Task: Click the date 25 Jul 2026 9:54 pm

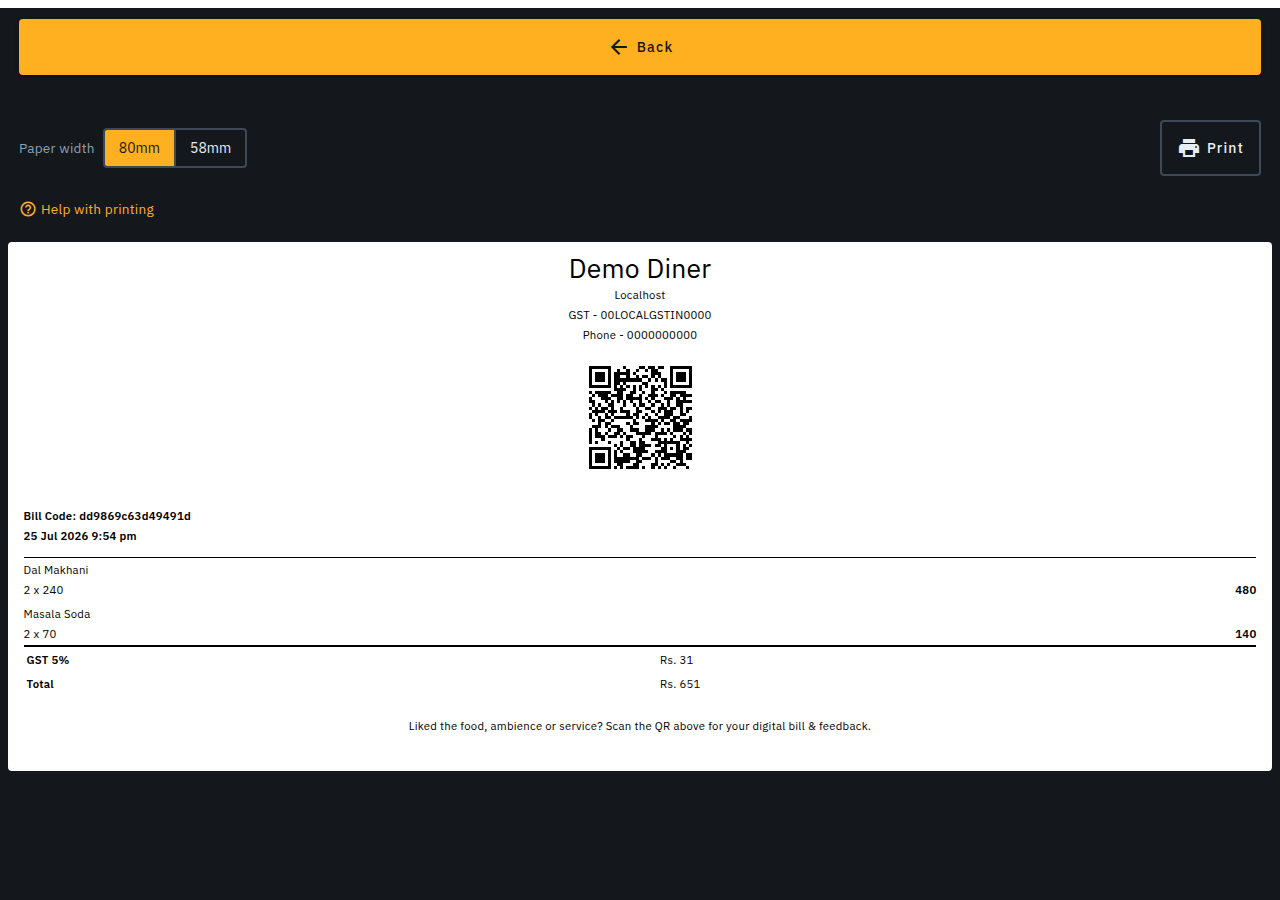Action: [x=80, y=536]
